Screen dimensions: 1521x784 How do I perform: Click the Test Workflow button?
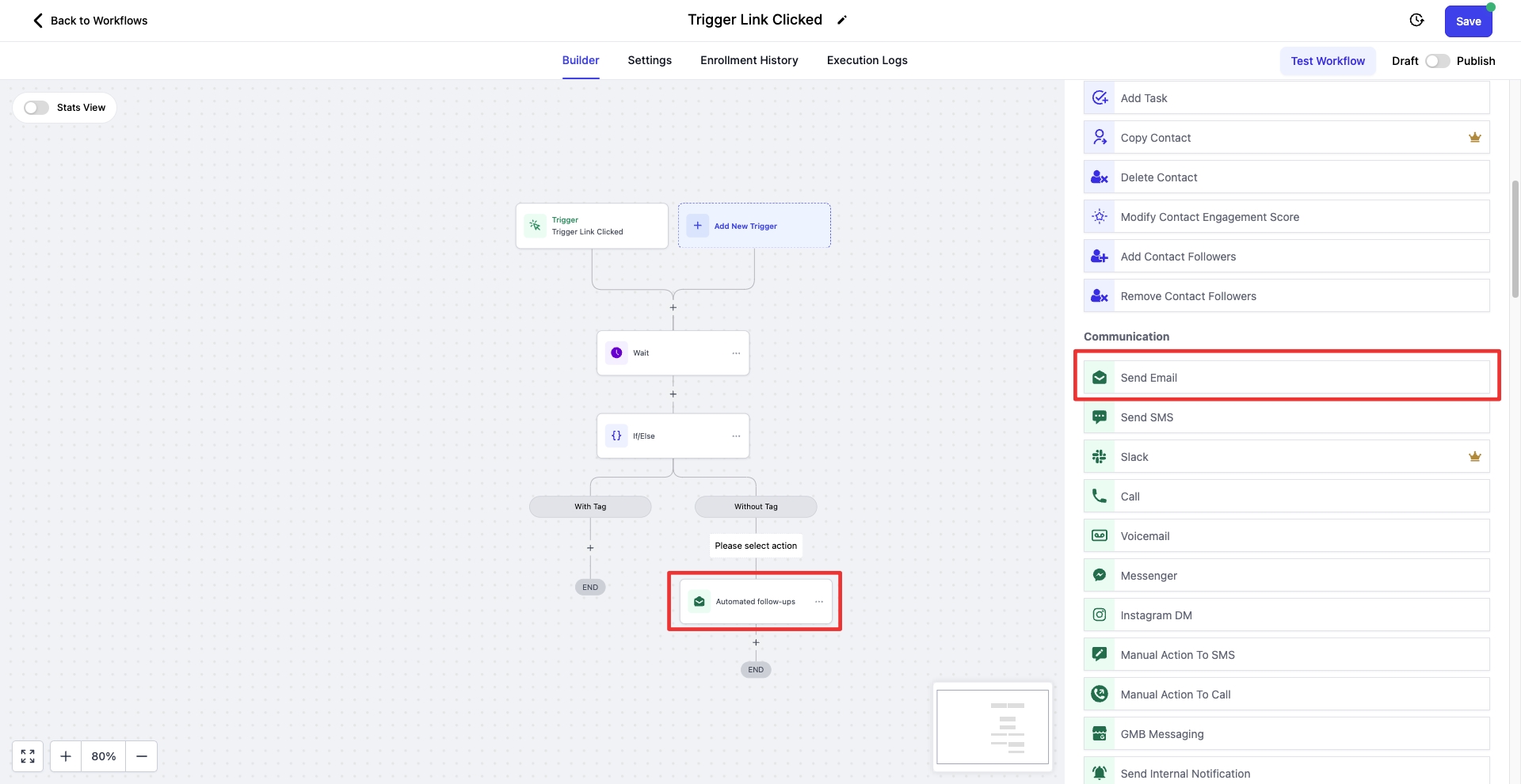point(1328,61)
